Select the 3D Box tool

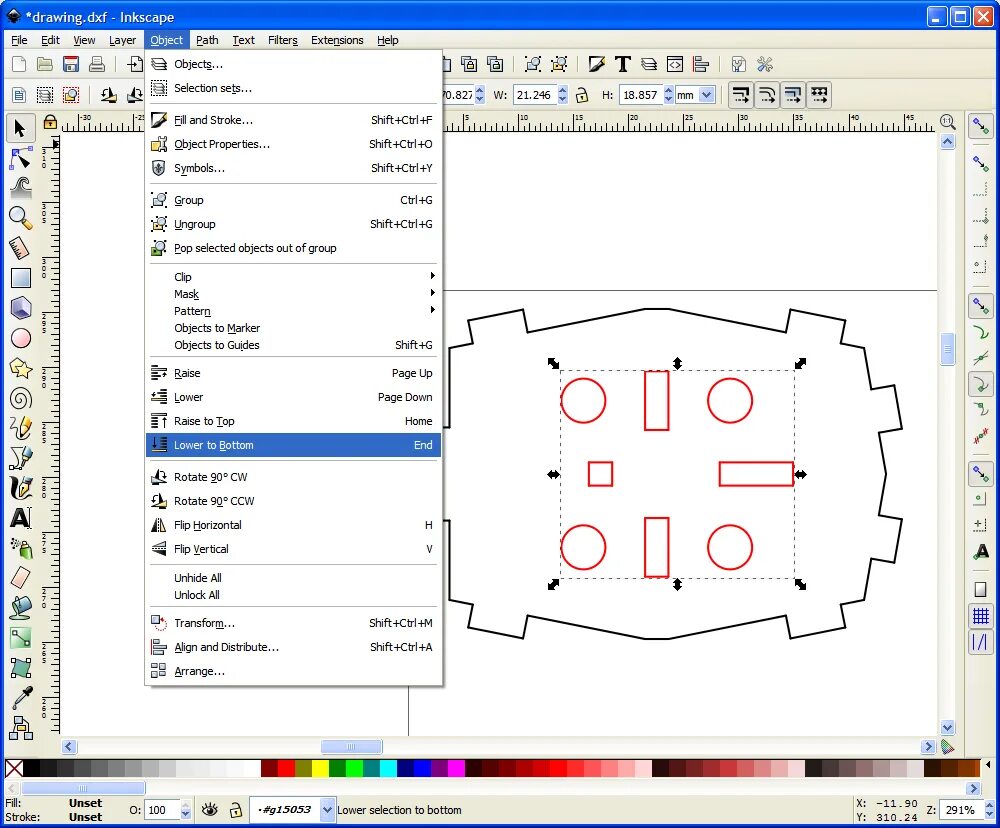20,308
